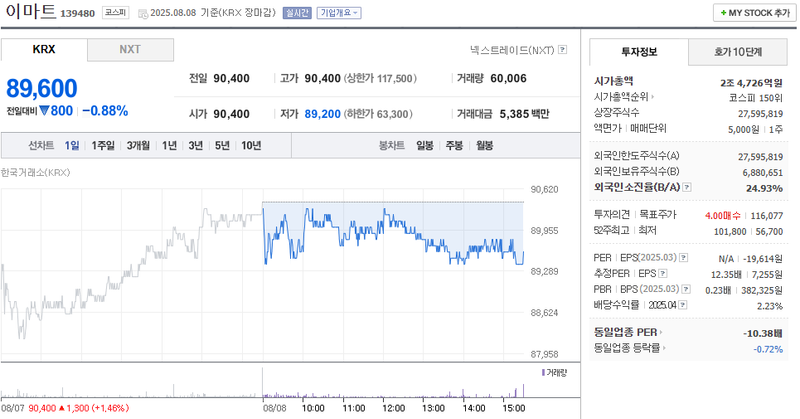Screen dimensions: 800x419
Task: Open help icon next to BPS(2025.03)
Action: pos(686,289)
